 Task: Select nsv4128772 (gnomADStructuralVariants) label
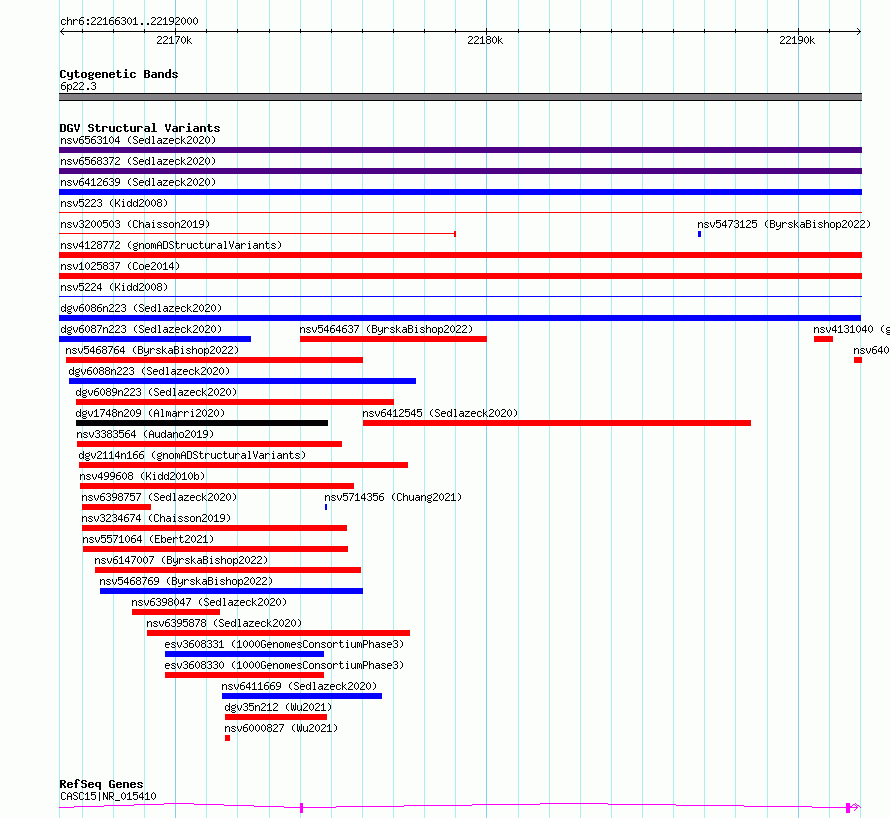pyautogui.click(x=171, y=245)
